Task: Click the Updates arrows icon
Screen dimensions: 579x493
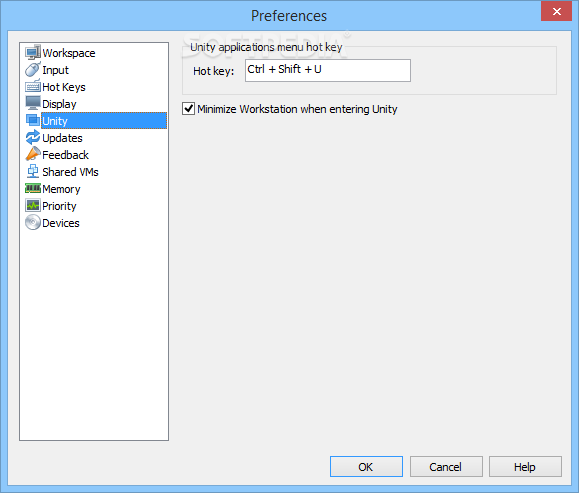Action: pyautogui.click(x=33, y=137)
